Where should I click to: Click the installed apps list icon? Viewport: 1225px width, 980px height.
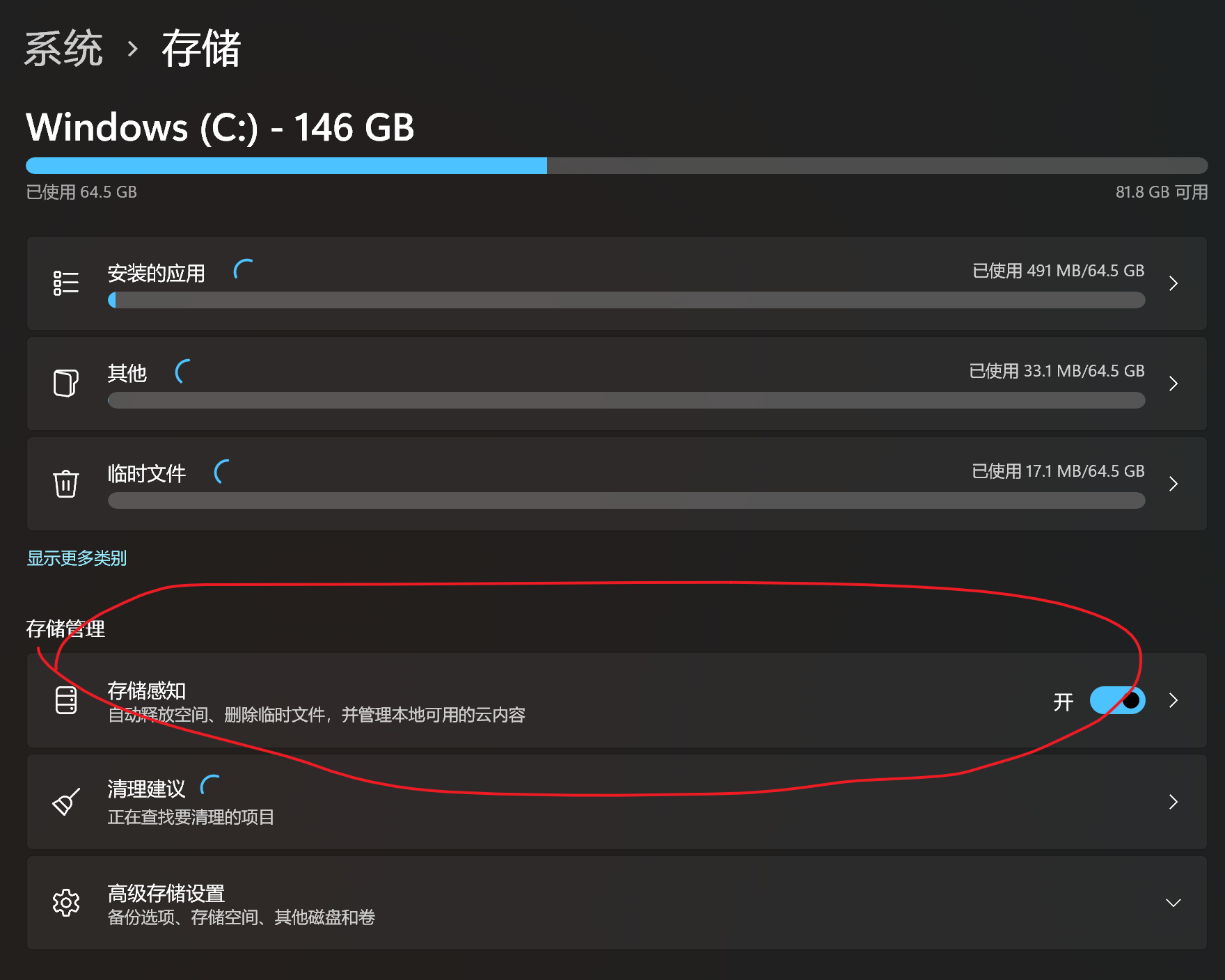(66, 283)
